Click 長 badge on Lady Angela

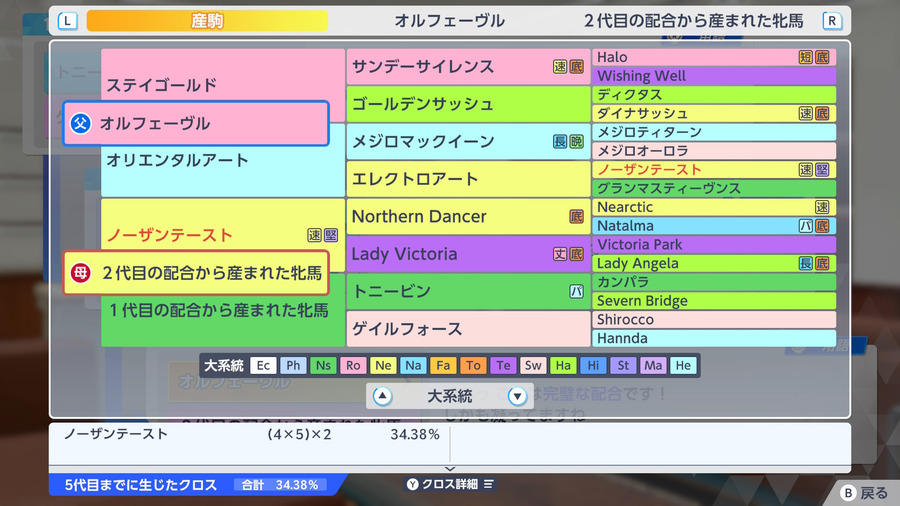806,263
